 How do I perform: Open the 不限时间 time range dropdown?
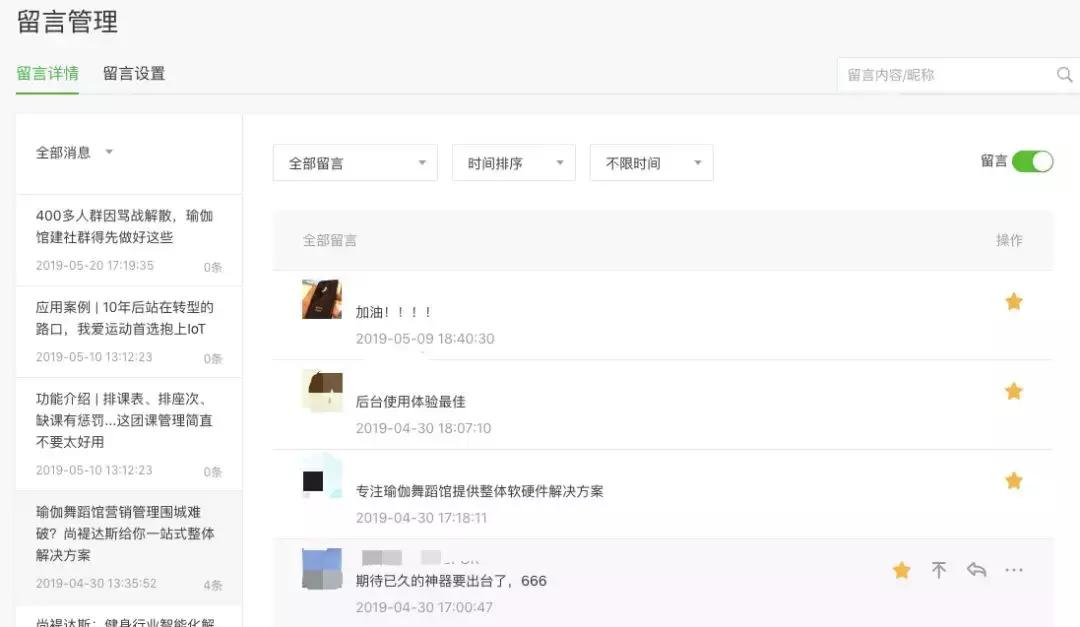(x=651, y=161)
